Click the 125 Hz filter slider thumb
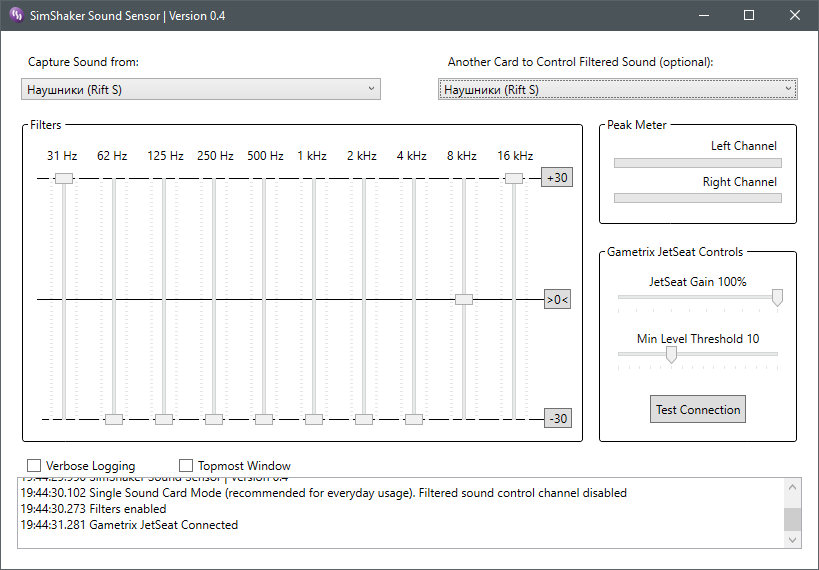Viewport: 819px width, 570px height. [x=164, y=419]
